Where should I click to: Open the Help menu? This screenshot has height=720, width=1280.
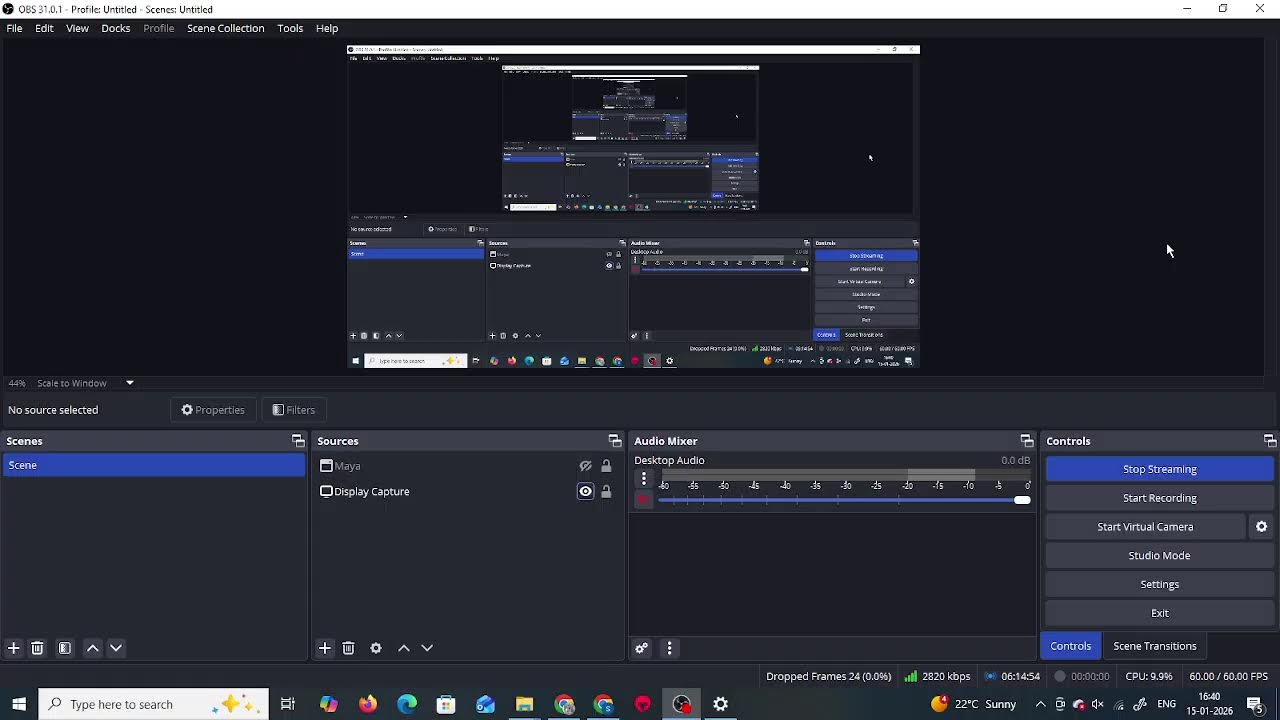[327, 28]
